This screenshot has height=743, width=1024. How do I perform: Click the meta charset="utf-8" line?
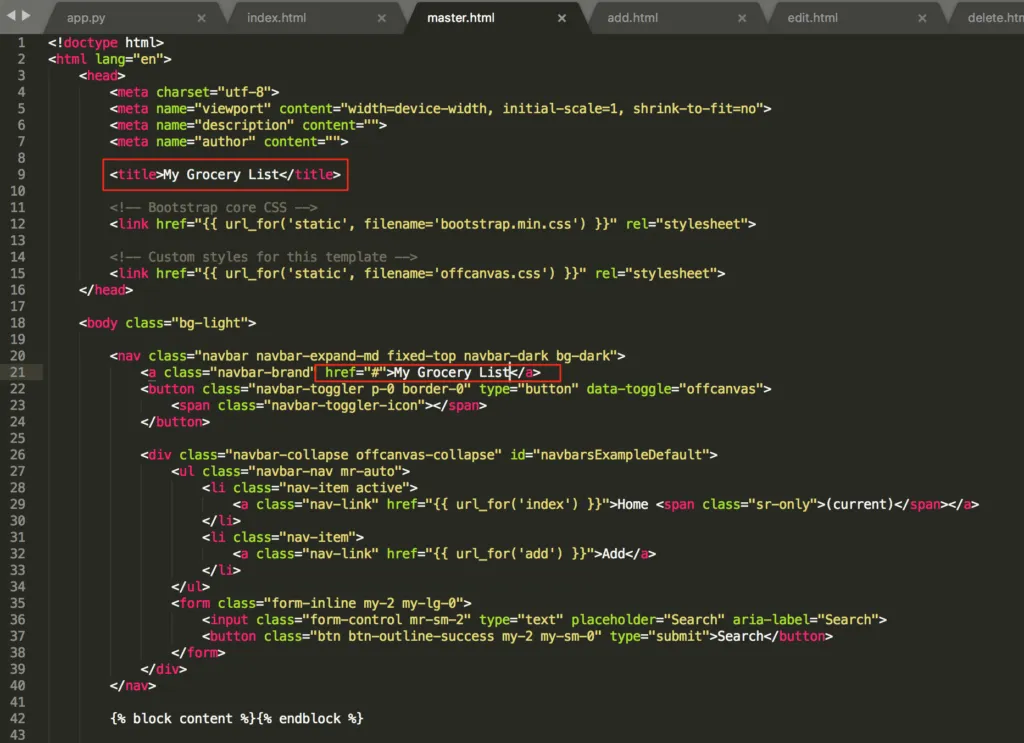(195, 92)
